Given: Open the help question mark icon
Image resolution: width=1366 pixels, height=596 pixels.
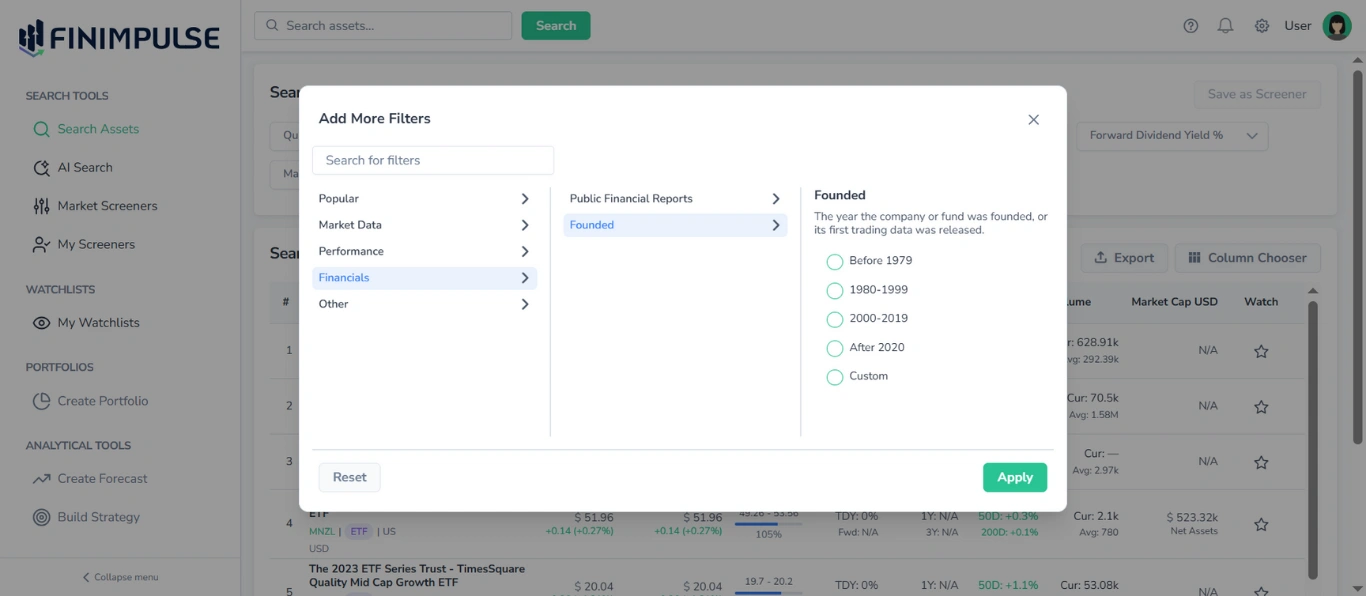Looking at the screenshot, I should pos(1190,25).
